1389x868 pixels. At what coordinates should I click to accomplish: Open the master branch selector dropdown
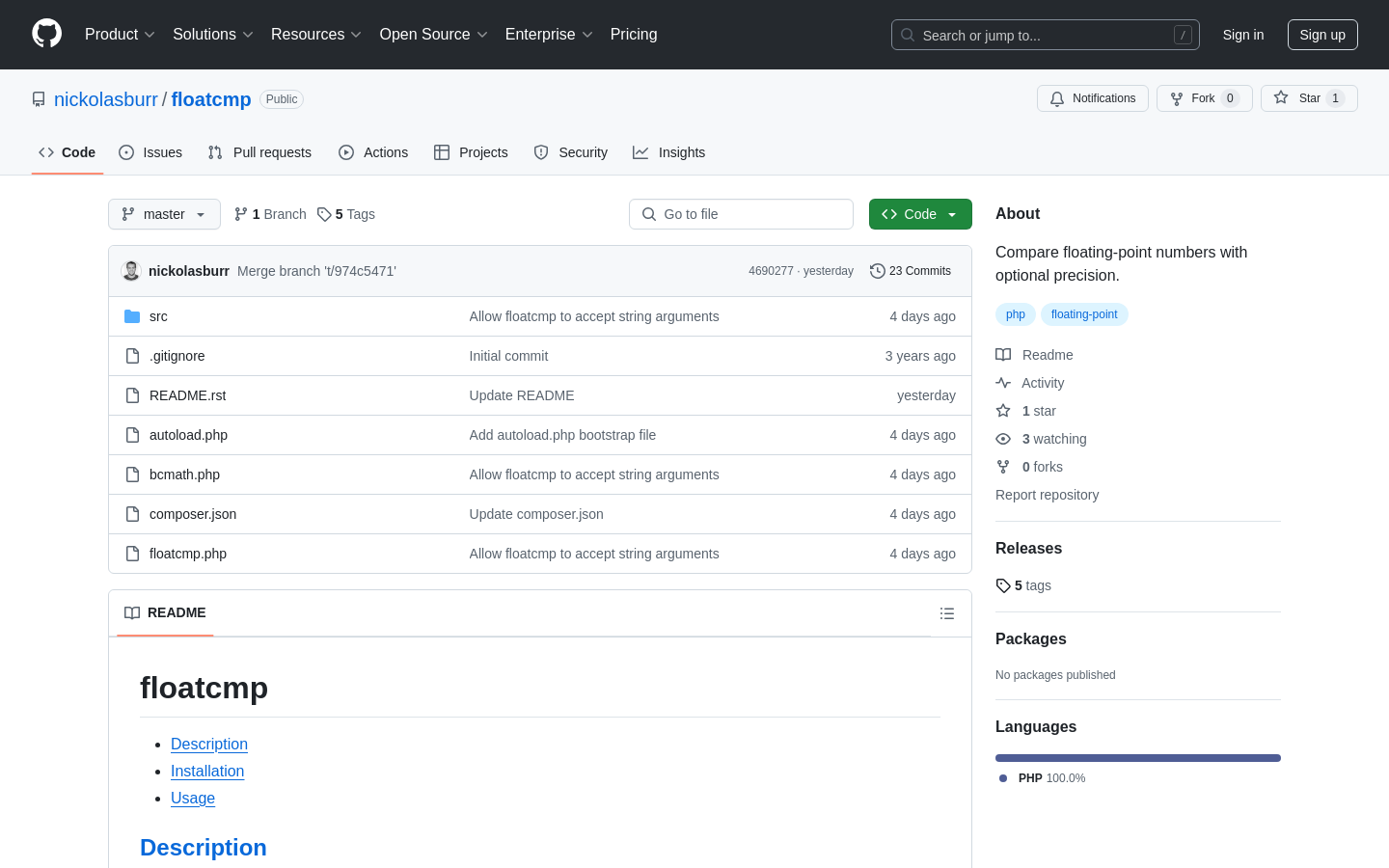tap(164, 214)
